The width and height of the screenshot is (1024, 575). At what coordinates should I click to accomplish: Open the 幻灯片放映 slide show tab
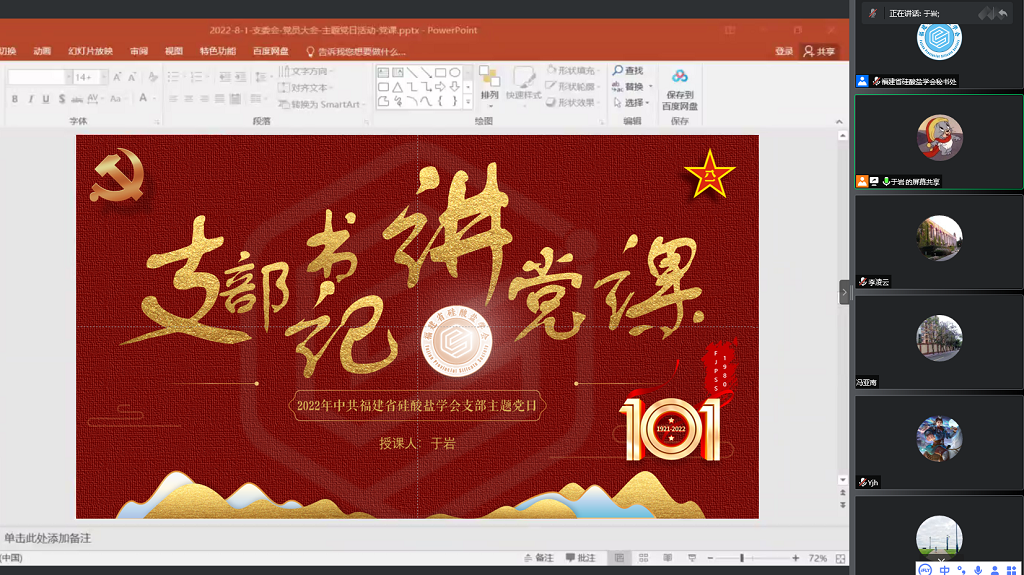click(91, 51)
